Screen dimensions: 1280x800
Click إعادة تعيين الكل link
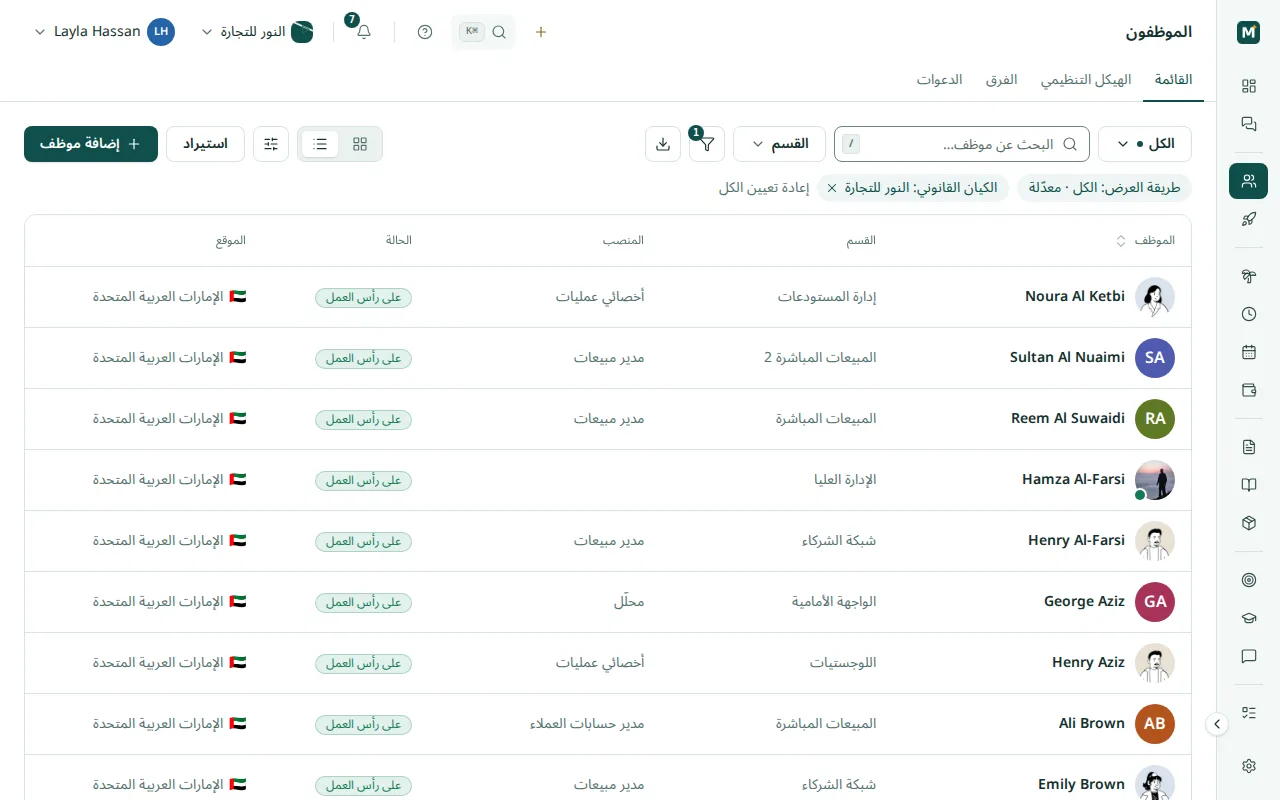pos(764,188)
